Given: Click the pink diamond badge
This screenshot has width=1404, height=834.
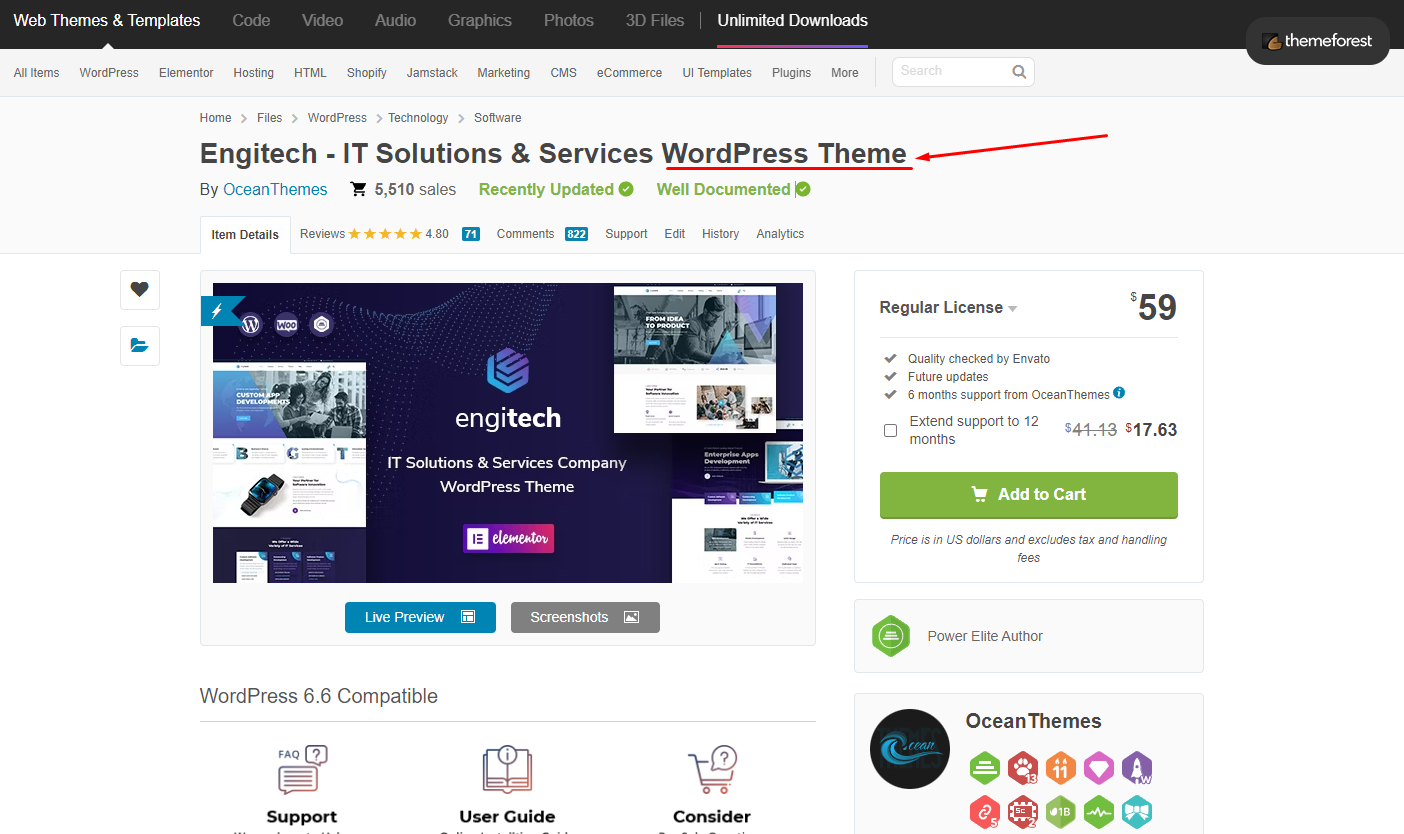Looking at the screenshot, I should [x=1099, y=768].
